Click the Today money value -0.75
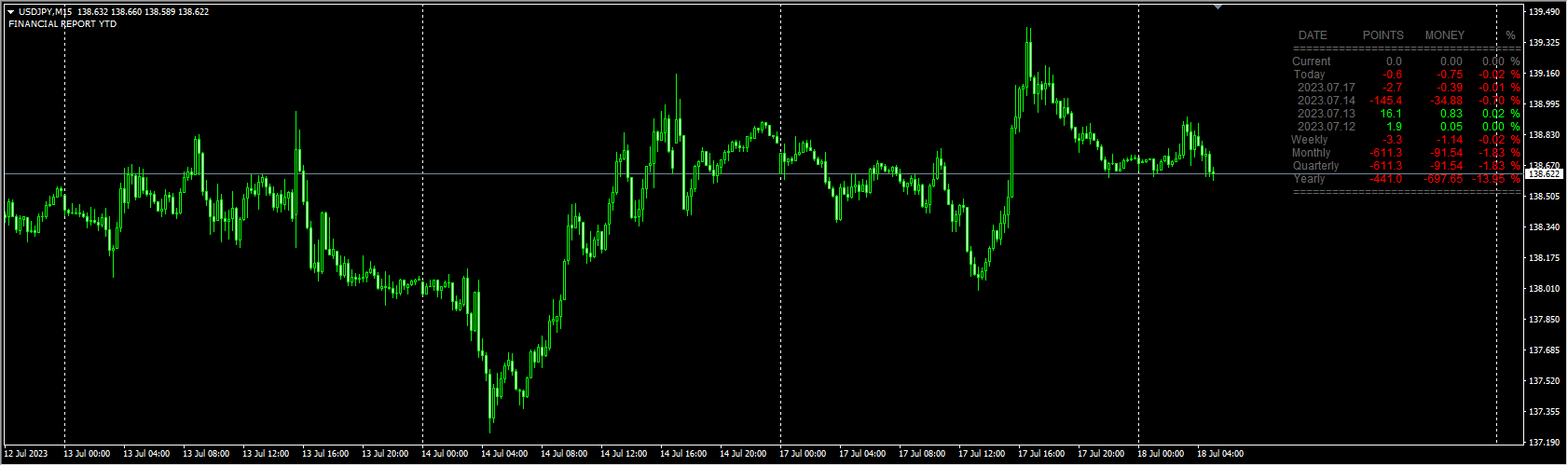The width and height of the screenshot is (1568, 466). tap(1449, 75)
